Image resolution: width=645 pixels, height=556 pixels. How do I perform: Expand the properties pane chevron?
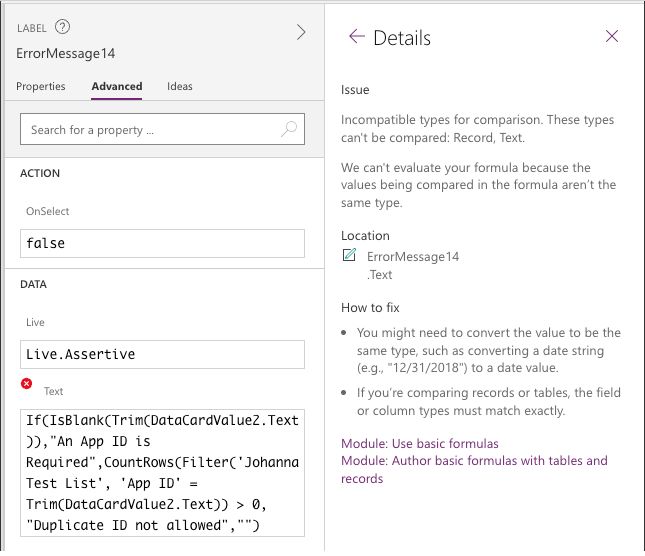tap(301, 32)
